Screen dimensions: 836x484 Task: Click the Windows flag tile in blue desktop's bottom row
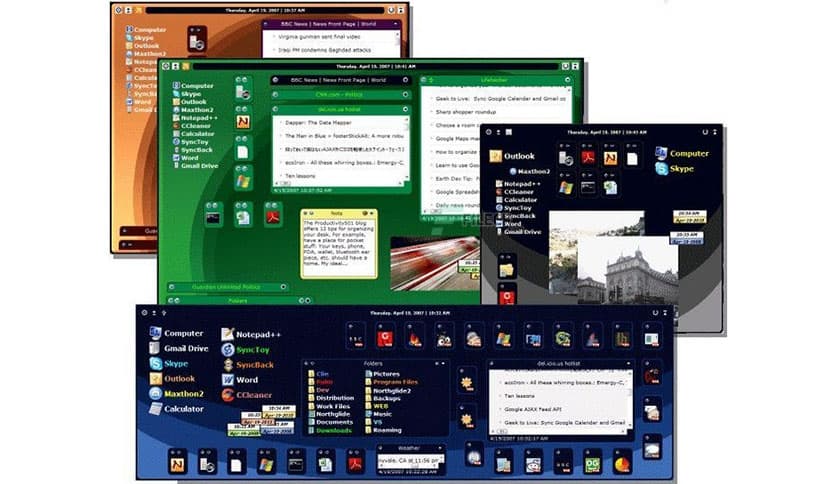[266, 463]
